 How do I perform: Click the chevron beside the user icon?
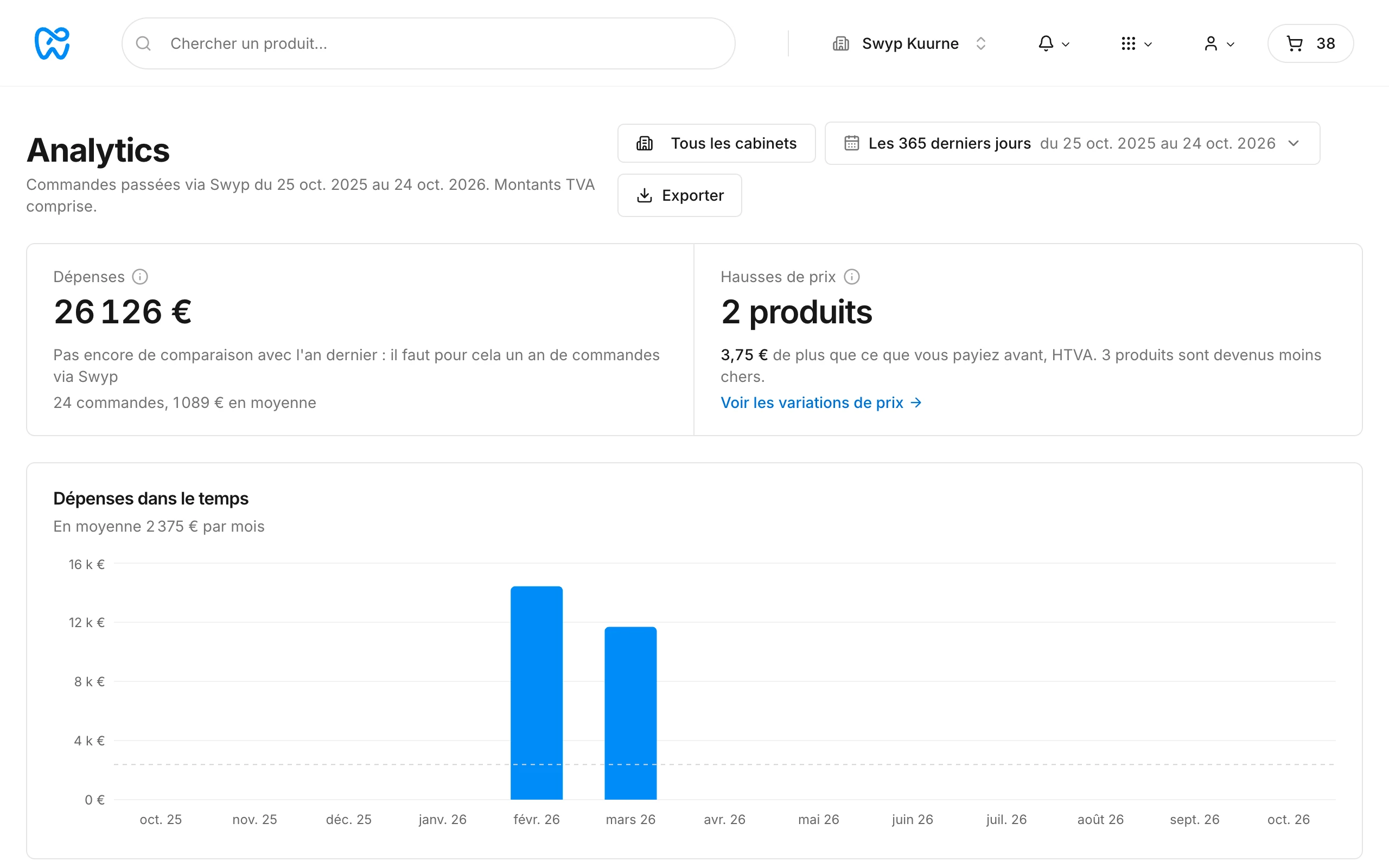1231,44
